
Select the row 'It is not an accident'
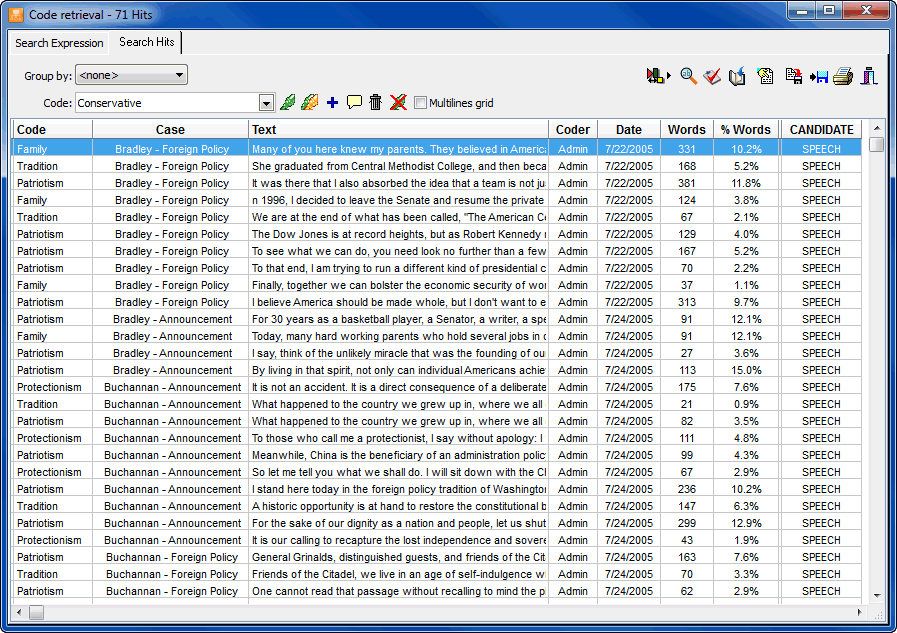[436, 387]
